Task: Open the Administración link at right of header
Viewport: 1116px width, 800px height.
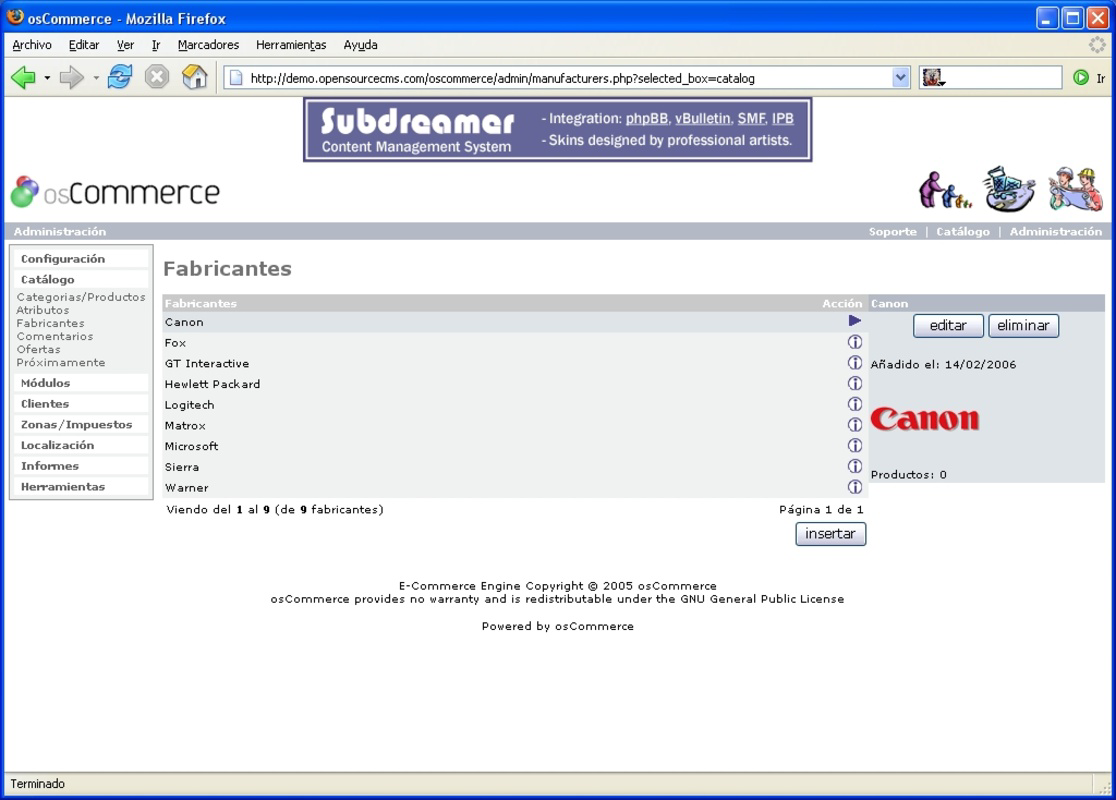Action: [1056, 231]
